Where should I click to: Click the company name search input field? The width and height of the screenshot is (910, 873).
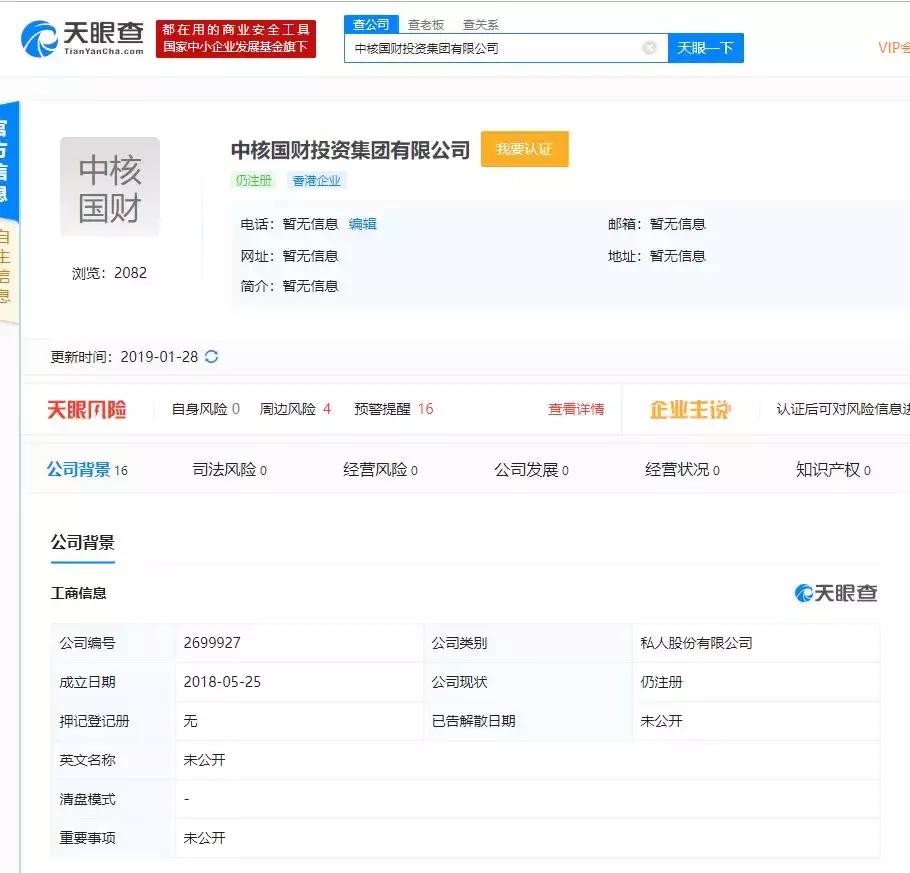pyautogui.click(x=500, y=47)
